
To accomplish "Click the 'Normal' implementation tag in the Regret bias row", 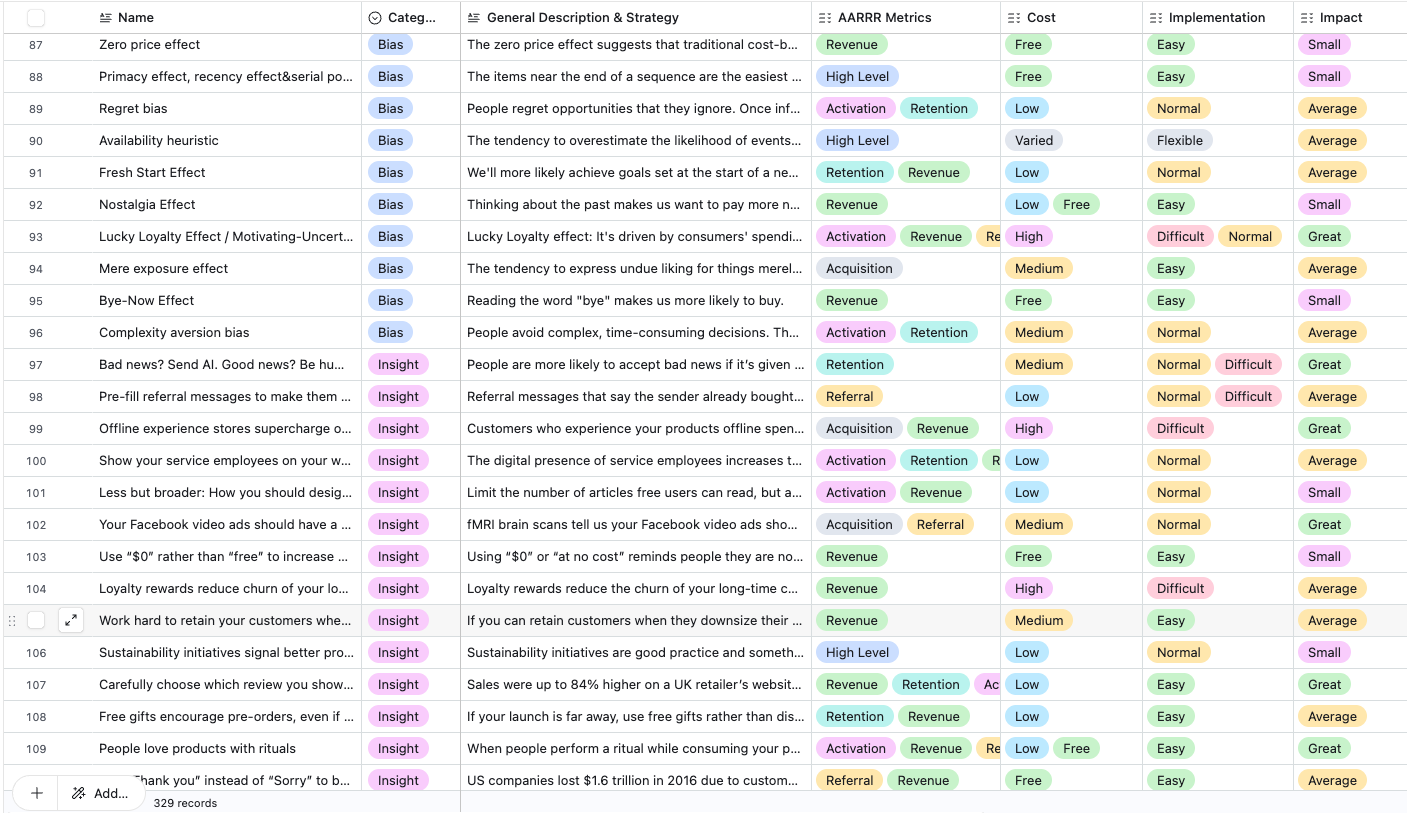I will [1178, 108].
